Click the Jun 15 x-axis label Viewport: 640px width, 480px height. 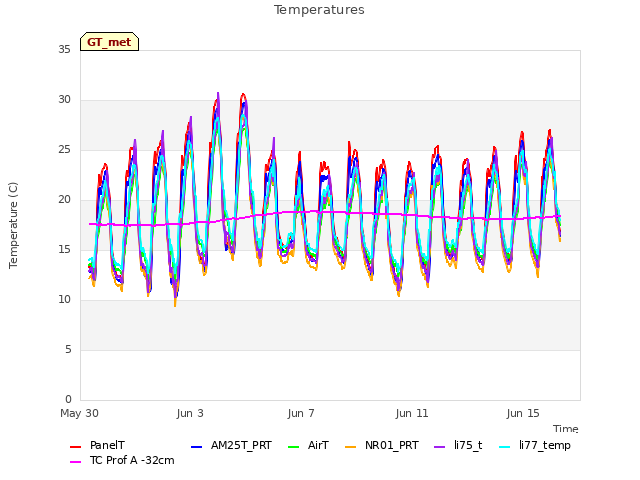tap(523, 413)
